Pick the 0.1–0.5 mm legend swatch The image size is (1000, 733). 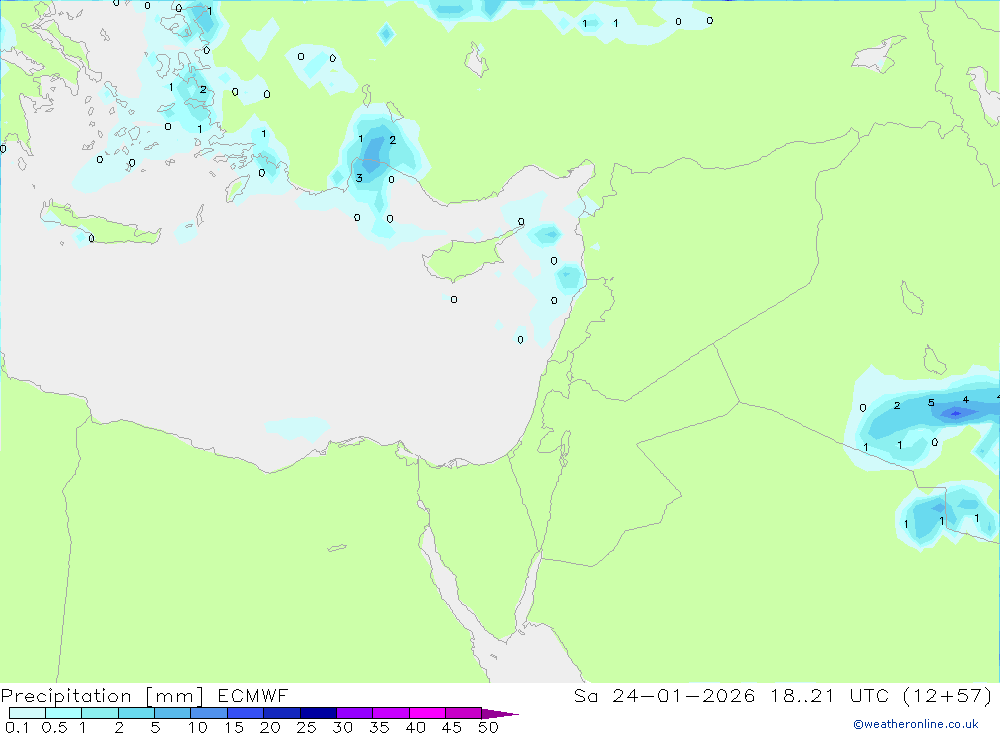27,713
